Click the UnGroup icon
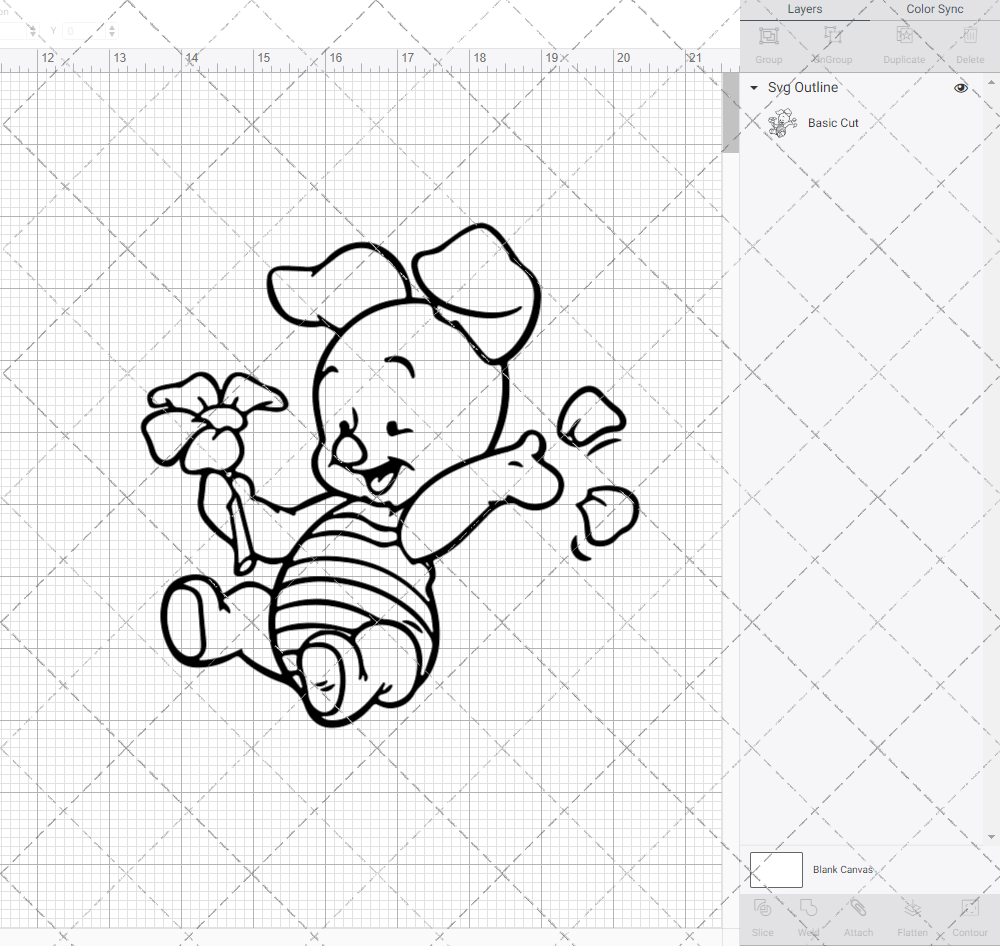Image resolution: width=1000 pixels, height=946 pixels. point(831,42)
